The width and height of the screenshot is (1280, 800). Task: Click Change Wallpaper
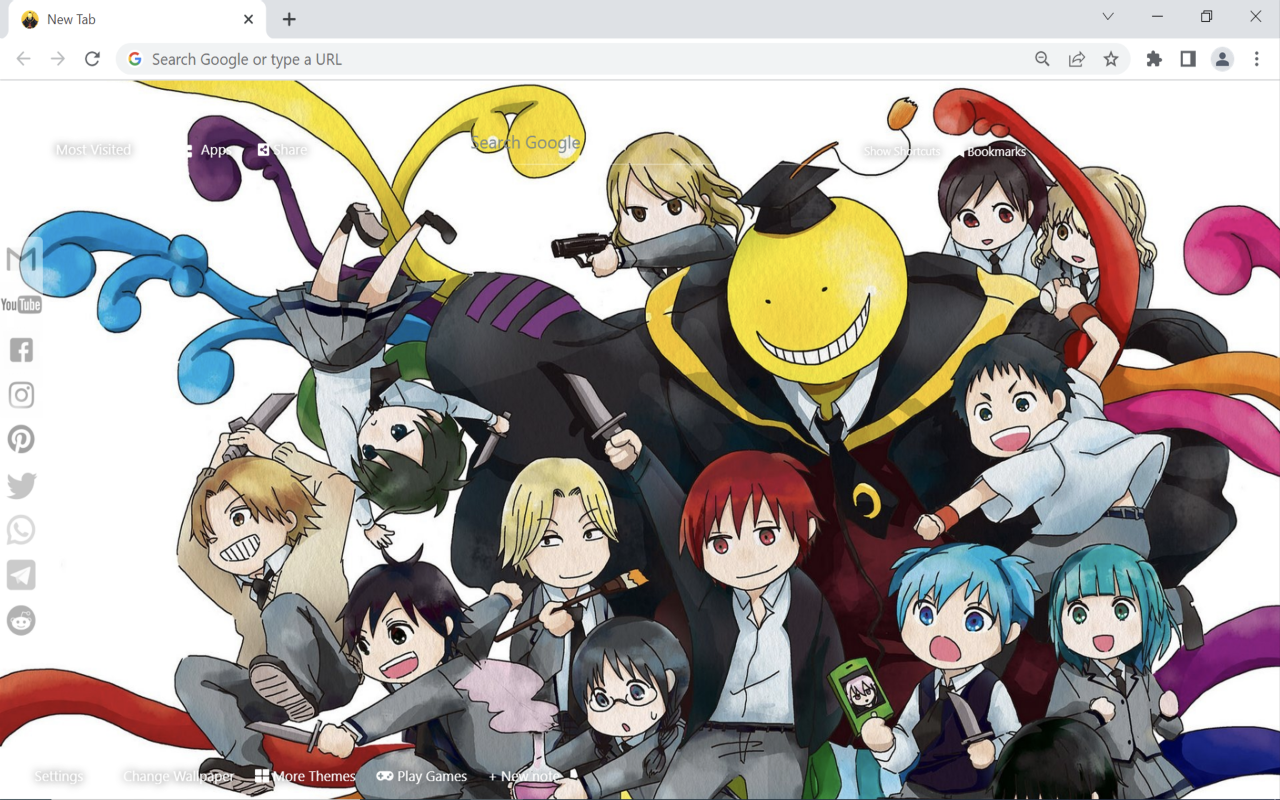click(178, 776)
